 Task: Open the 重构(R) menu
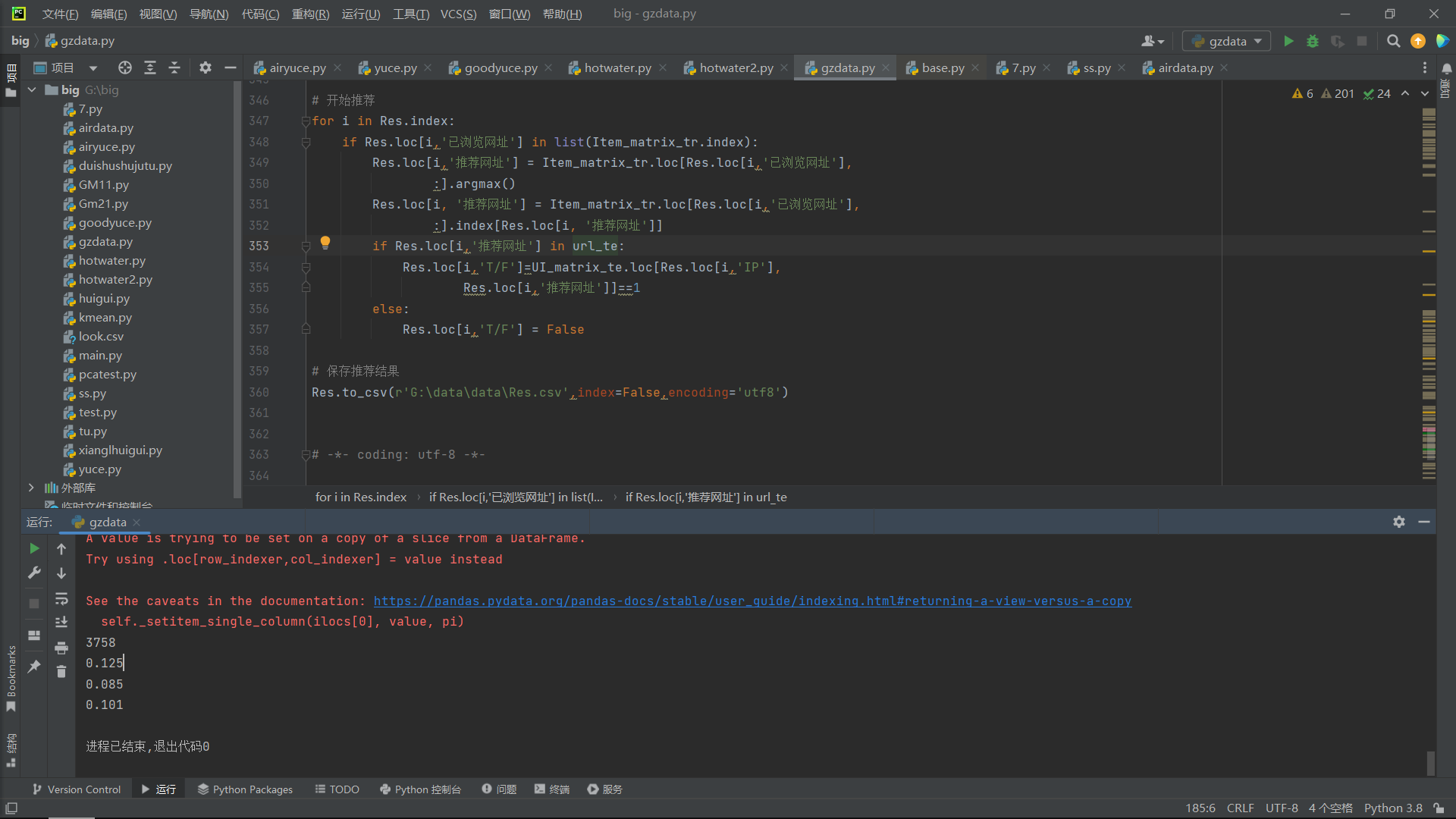[x=310, y=14]
